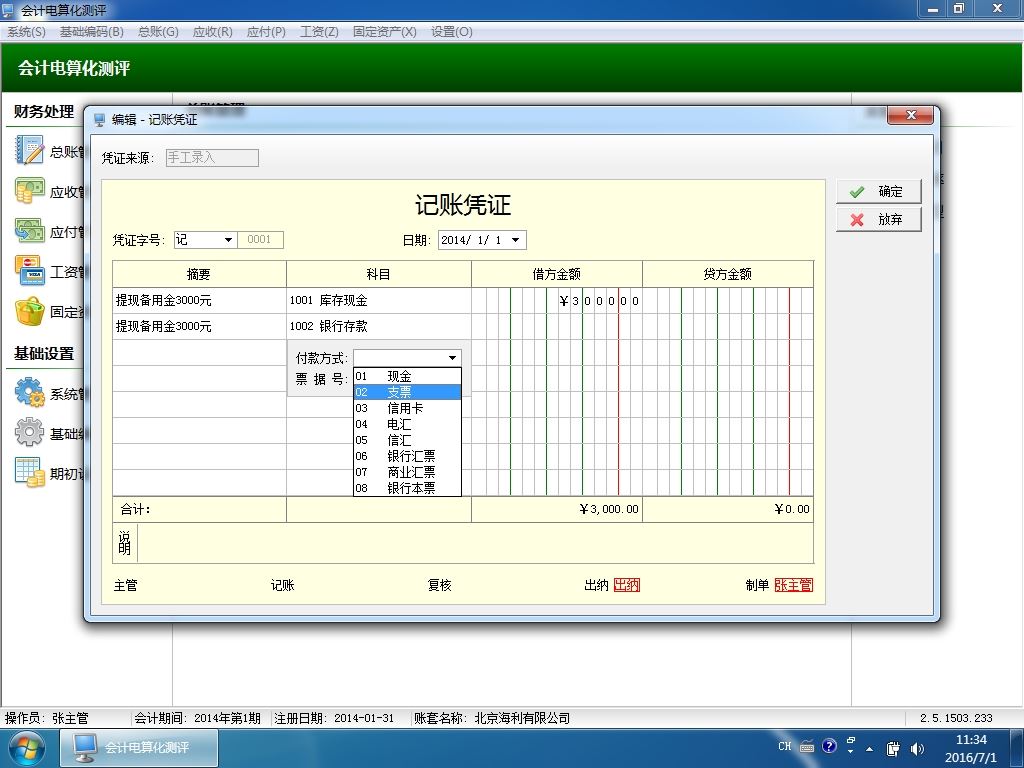The width and height of the screenshot is (1024, 768).
Task: Show hidden tray icons arrow
Action: (869, 749)
